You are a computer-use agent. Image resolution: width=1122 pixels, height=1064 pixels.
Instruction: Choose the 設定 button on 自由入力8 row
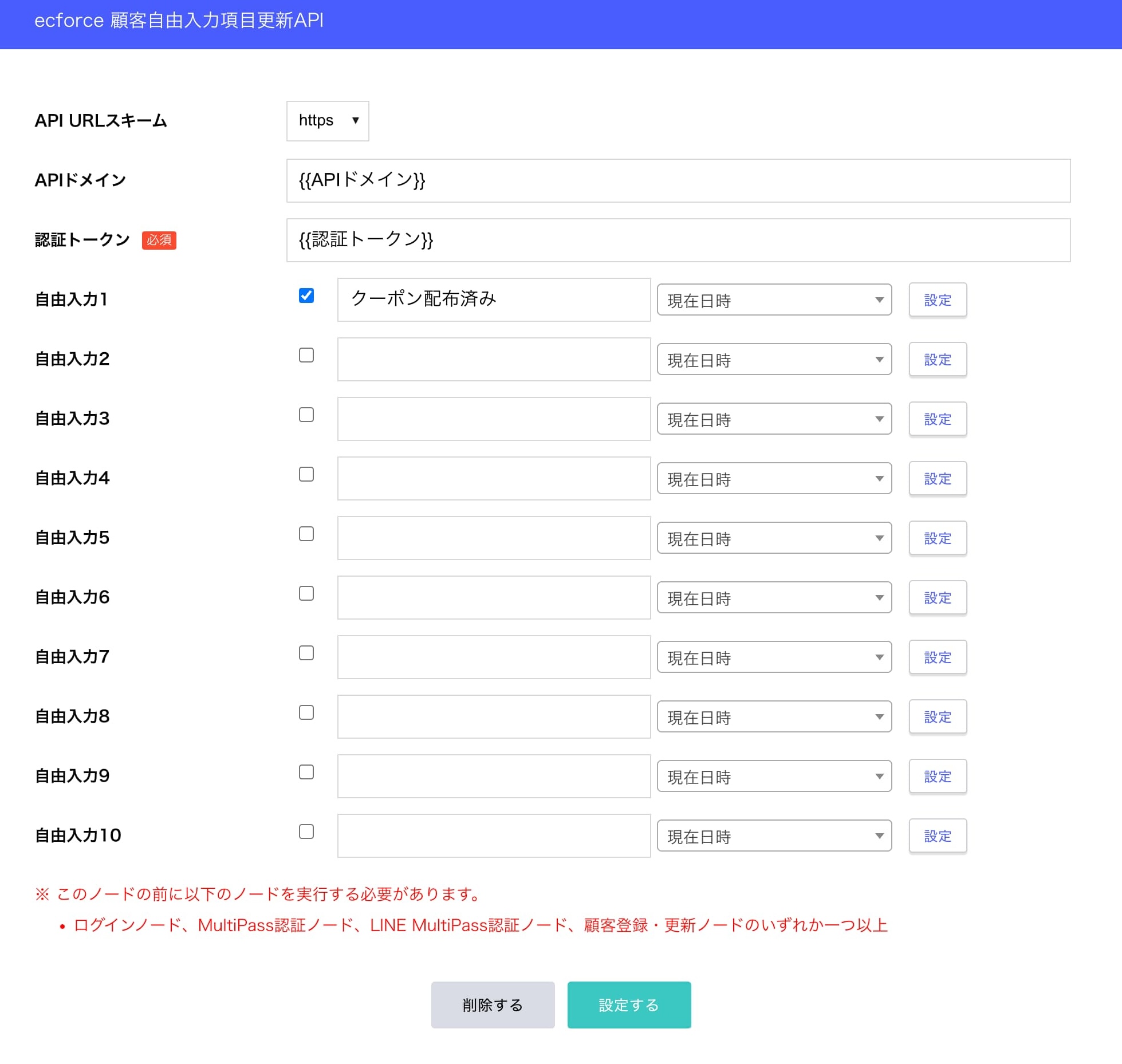tap(938, 716)
